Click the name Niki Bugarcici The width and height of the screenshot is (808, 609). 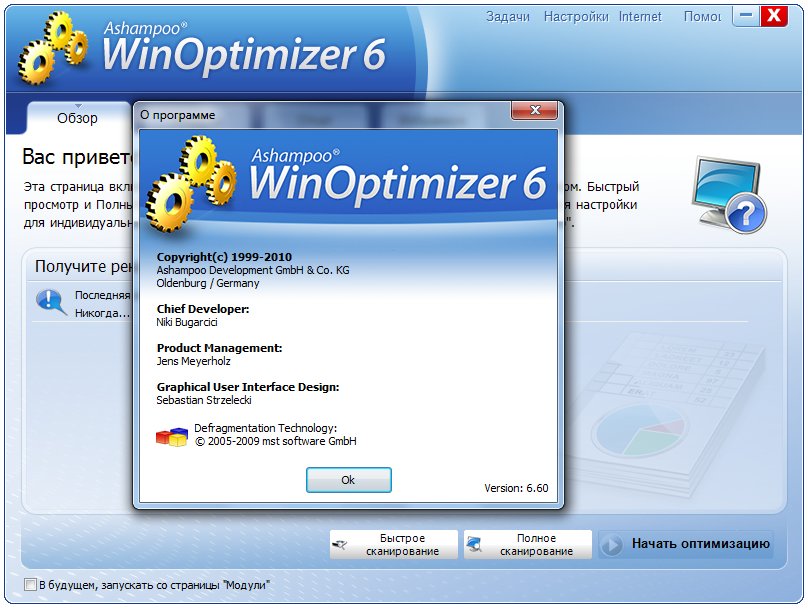point(187,323)
